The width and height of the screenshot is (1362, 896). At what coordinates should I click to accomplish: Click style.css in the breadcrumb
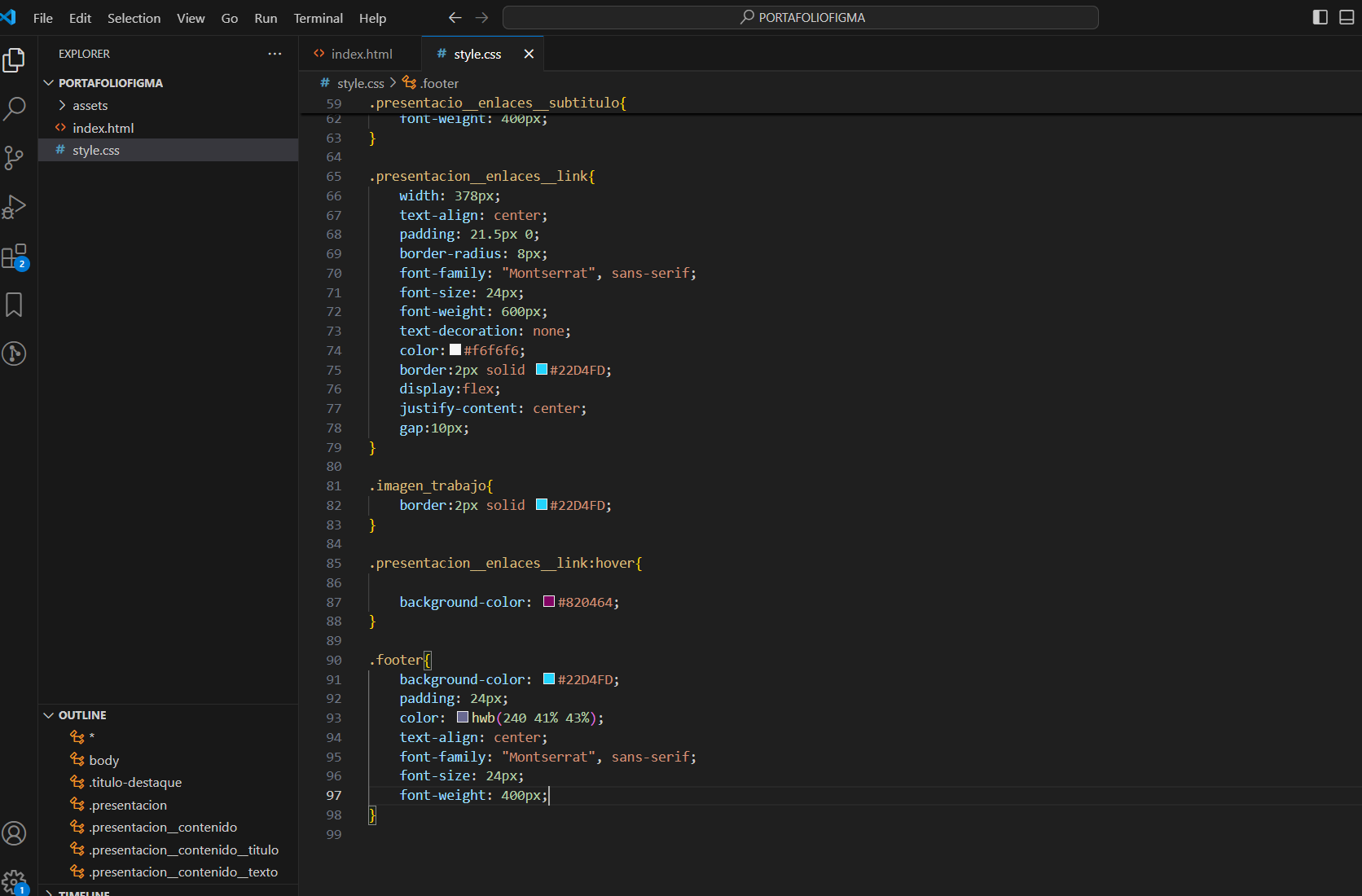(360, 83)
